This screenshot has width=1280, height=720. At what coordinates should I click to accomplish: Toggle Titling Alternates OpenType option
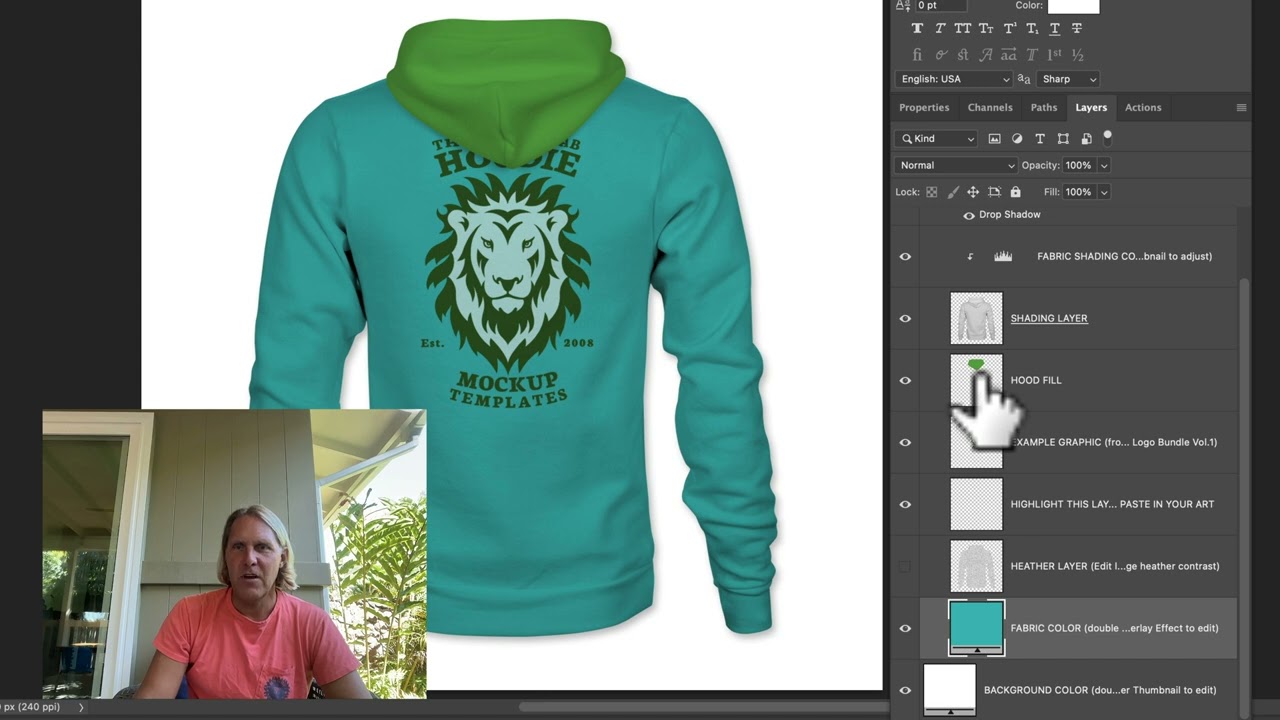coord(1032,55)
